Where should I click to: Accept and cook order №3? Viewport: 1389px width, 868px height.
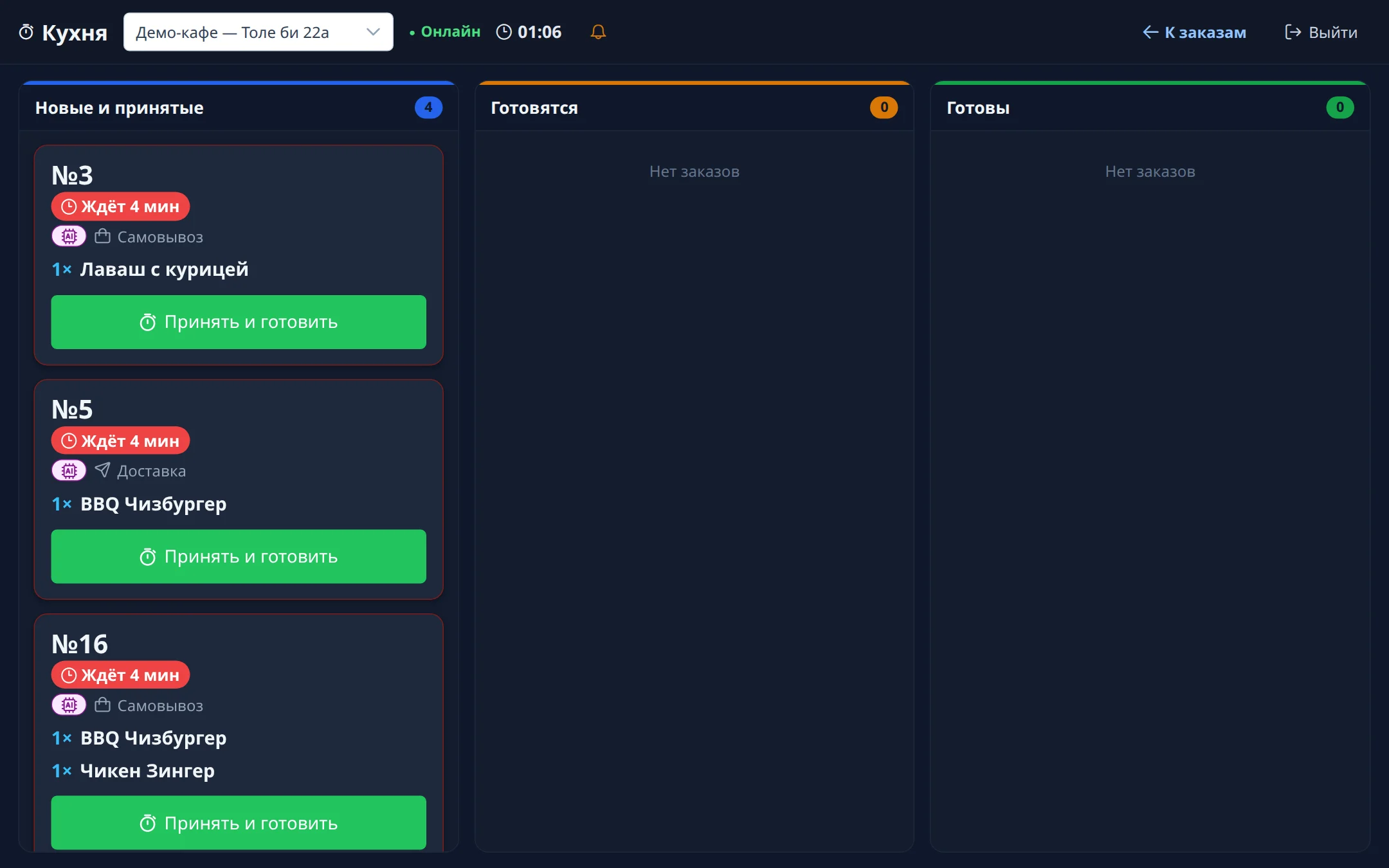[239, 322]
